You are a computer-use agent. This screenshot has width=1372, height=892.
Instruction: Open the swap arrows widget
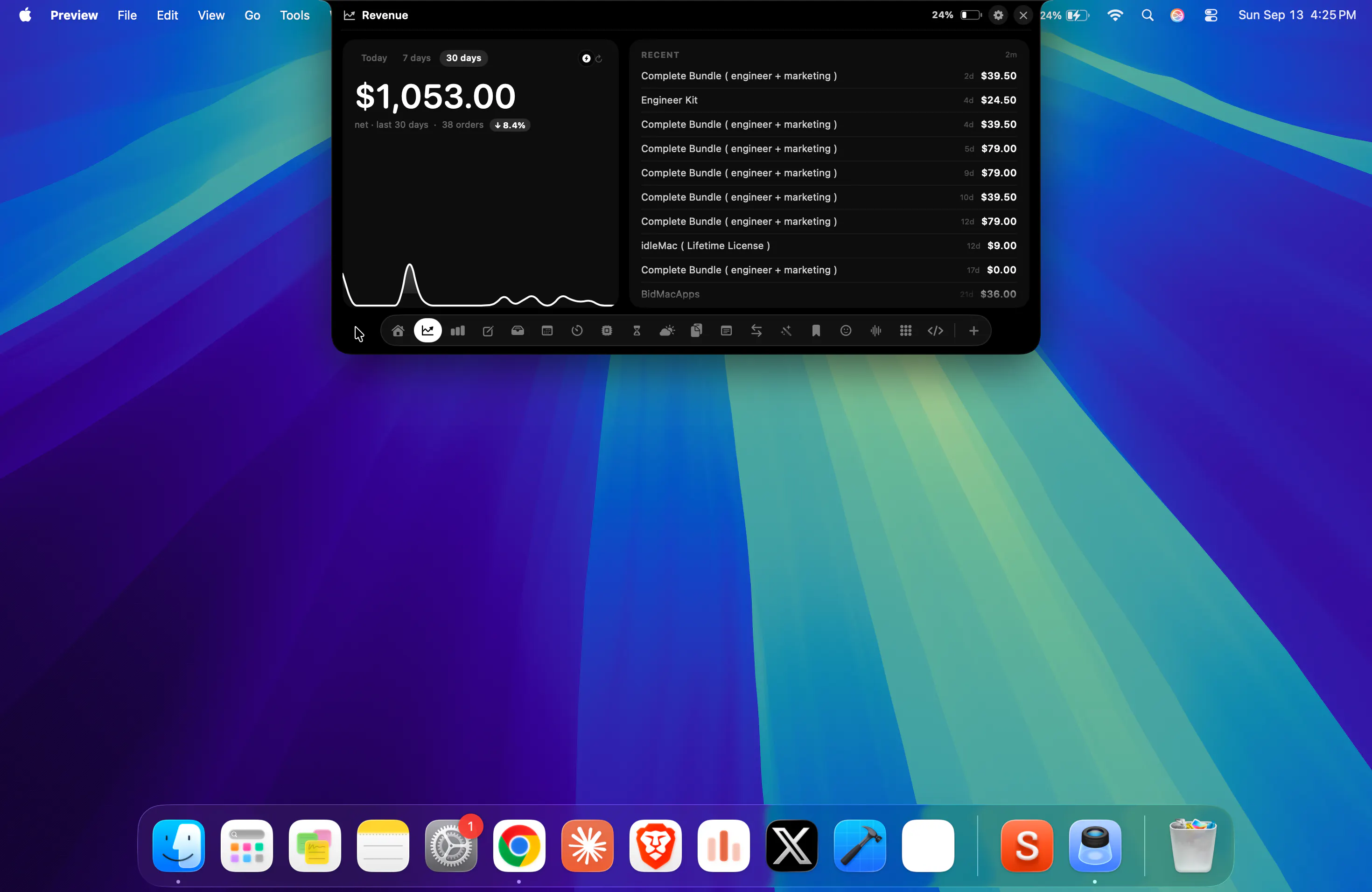[x=756, y=331]
